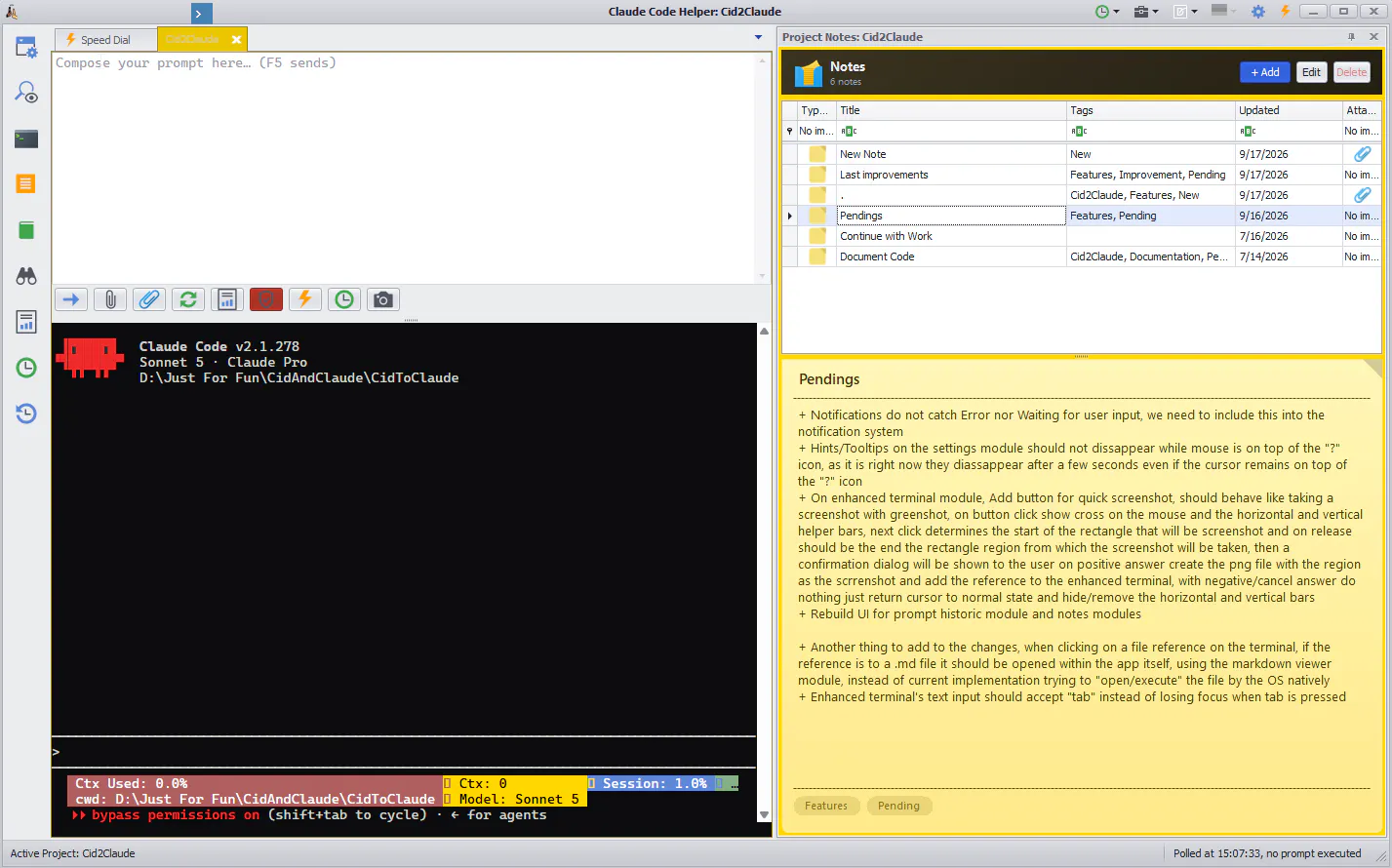Click the green refresh arrows button
Viewport: 1392px width, 868px height.
click(188, 299)
